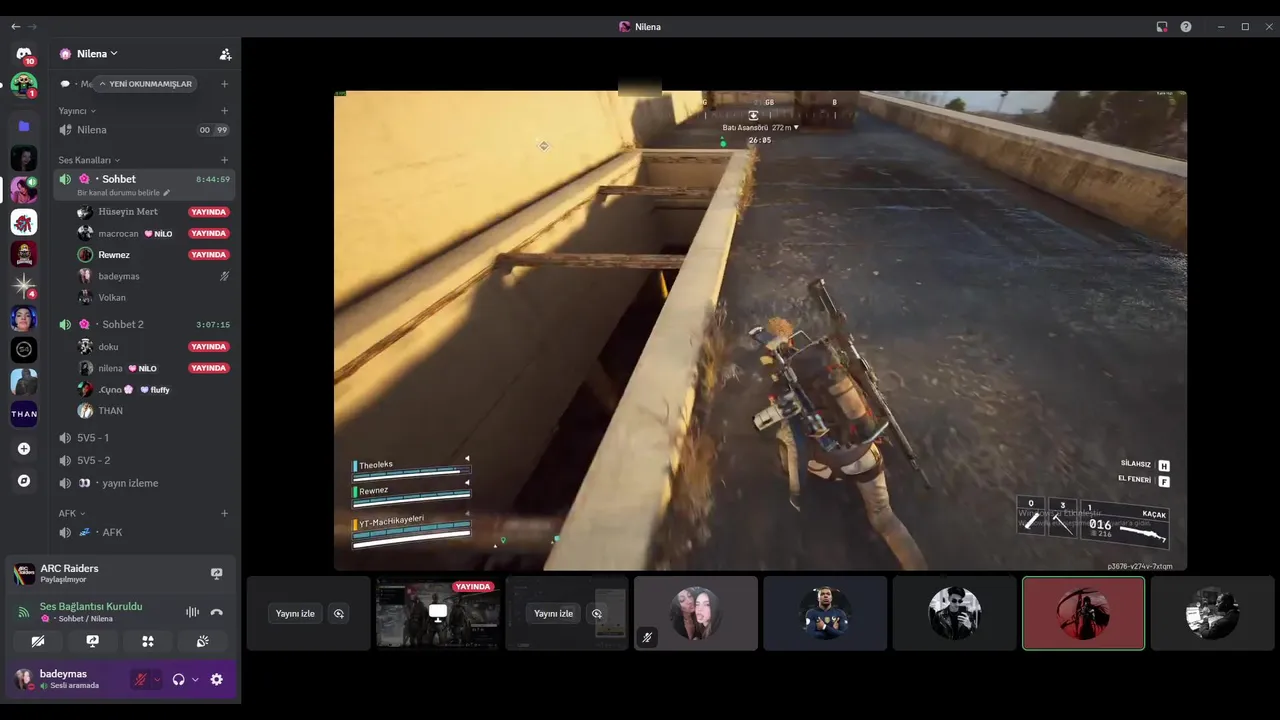1280x720 pixels.
Task: Click Yayını izle on the leftmost tile
Action: [295, 614]
